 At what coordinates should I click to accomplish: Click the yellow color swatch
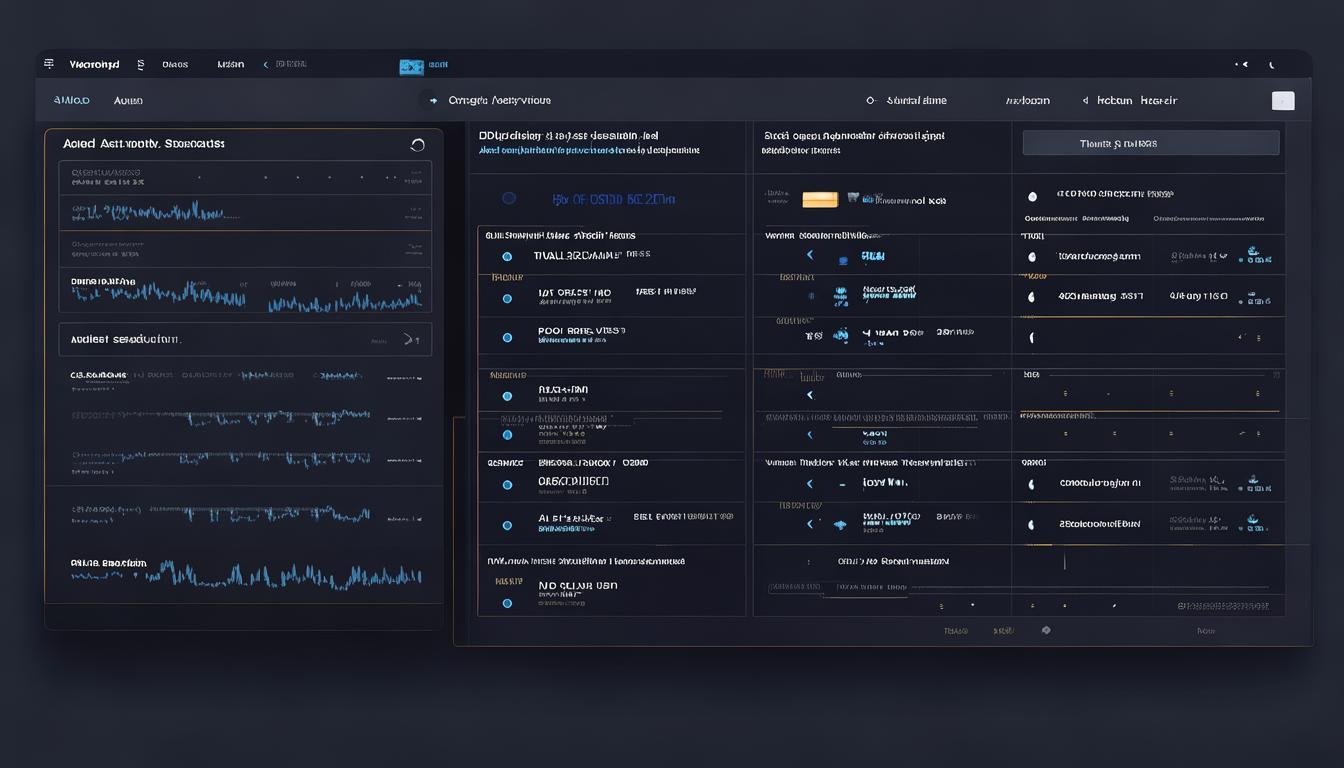(820, 199)
